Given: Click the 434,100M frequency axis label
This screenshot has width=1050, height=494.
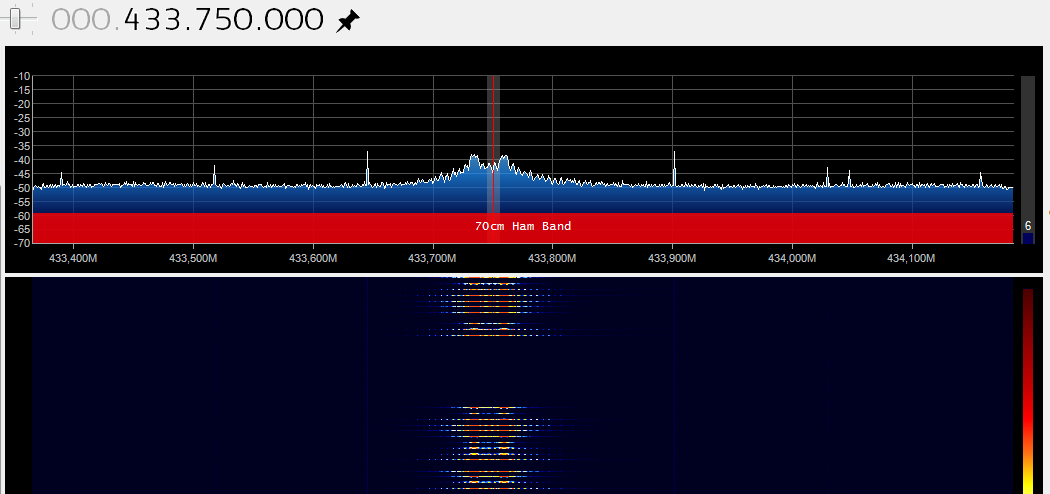Looking at the screenshot, I should 911,258.
